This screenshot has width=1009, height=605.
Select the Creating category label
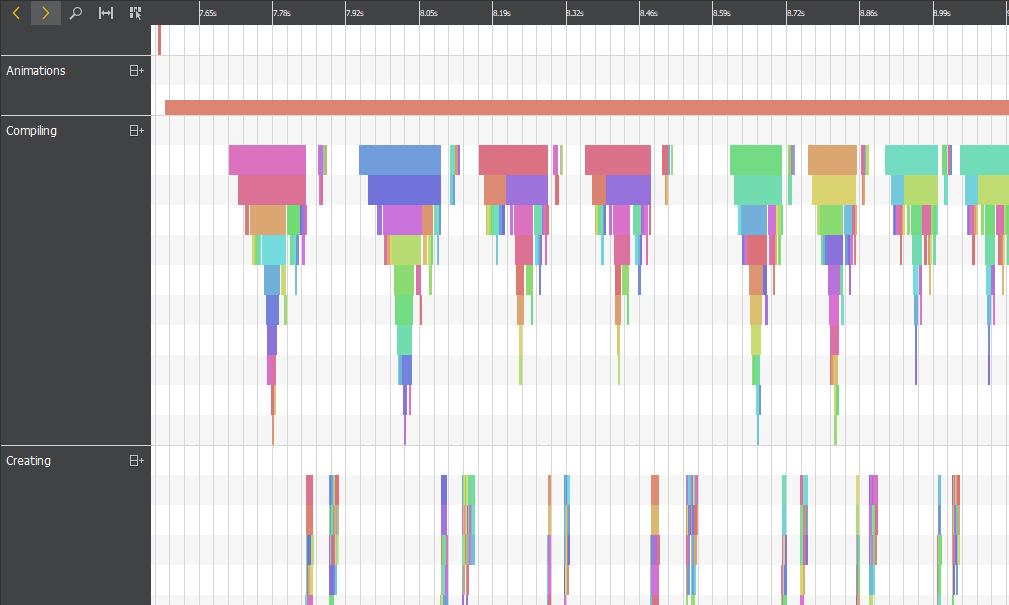[29, 461]
